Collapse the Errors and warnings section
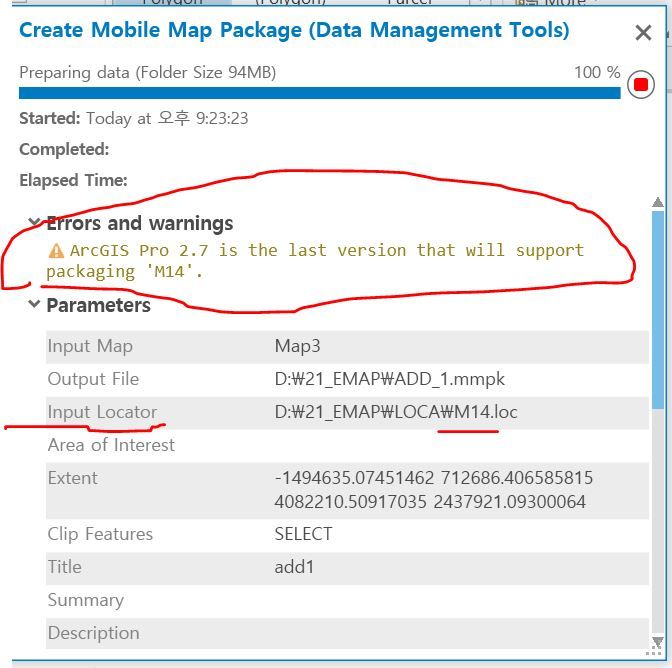672x668 pixels. pyautogui.click(x=34, y=222)
